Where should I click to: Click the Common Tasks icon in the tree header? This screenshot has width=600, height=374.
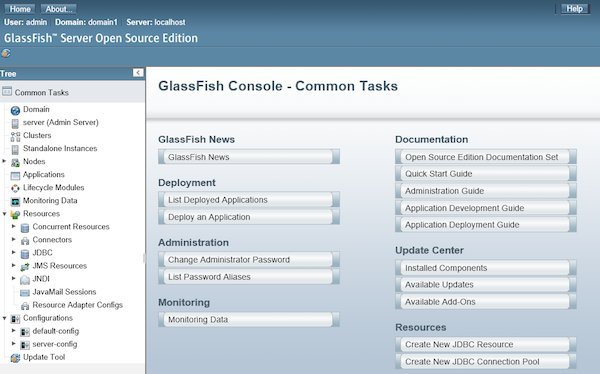[x=7, y=91]
